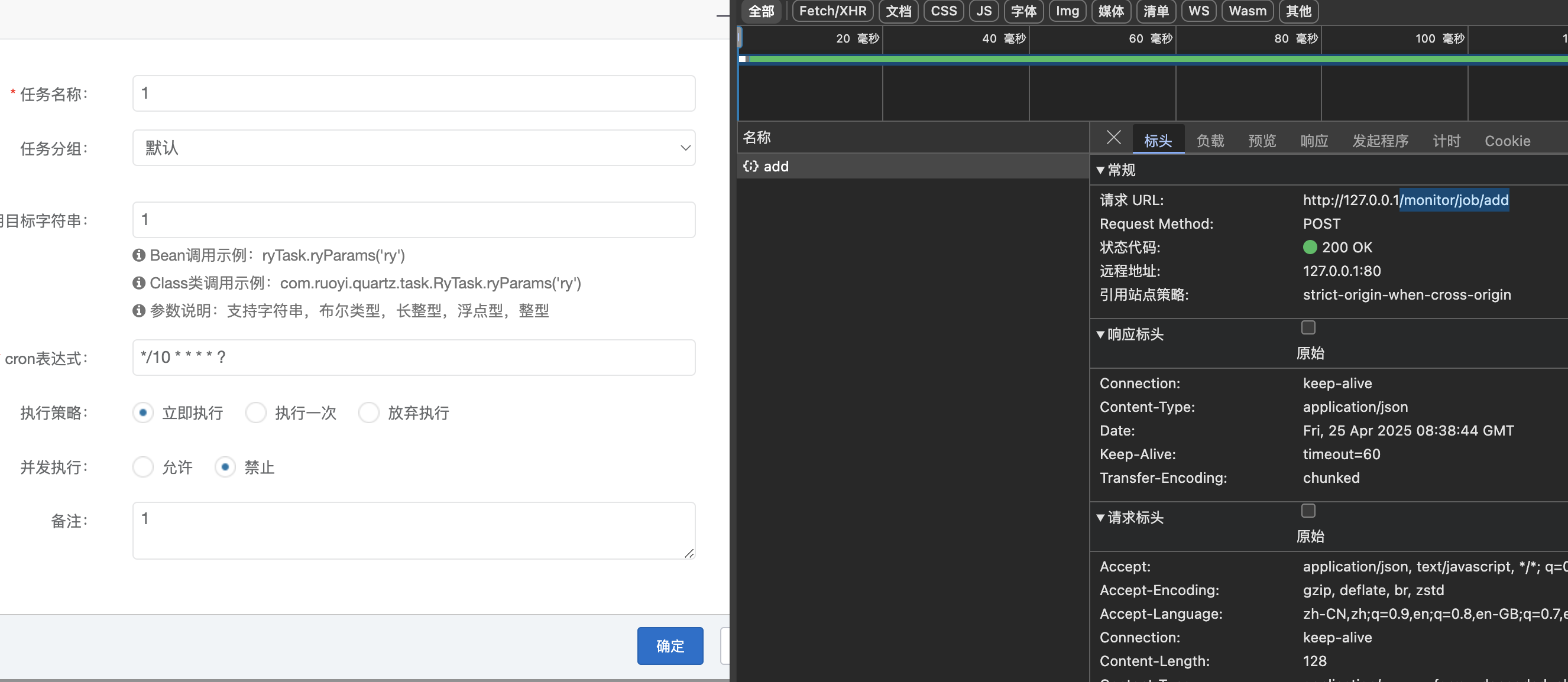Click the remote address 127.0.0.1:80
Image resolution: width=1568 pixels, height=682 pixels.
1342,271
